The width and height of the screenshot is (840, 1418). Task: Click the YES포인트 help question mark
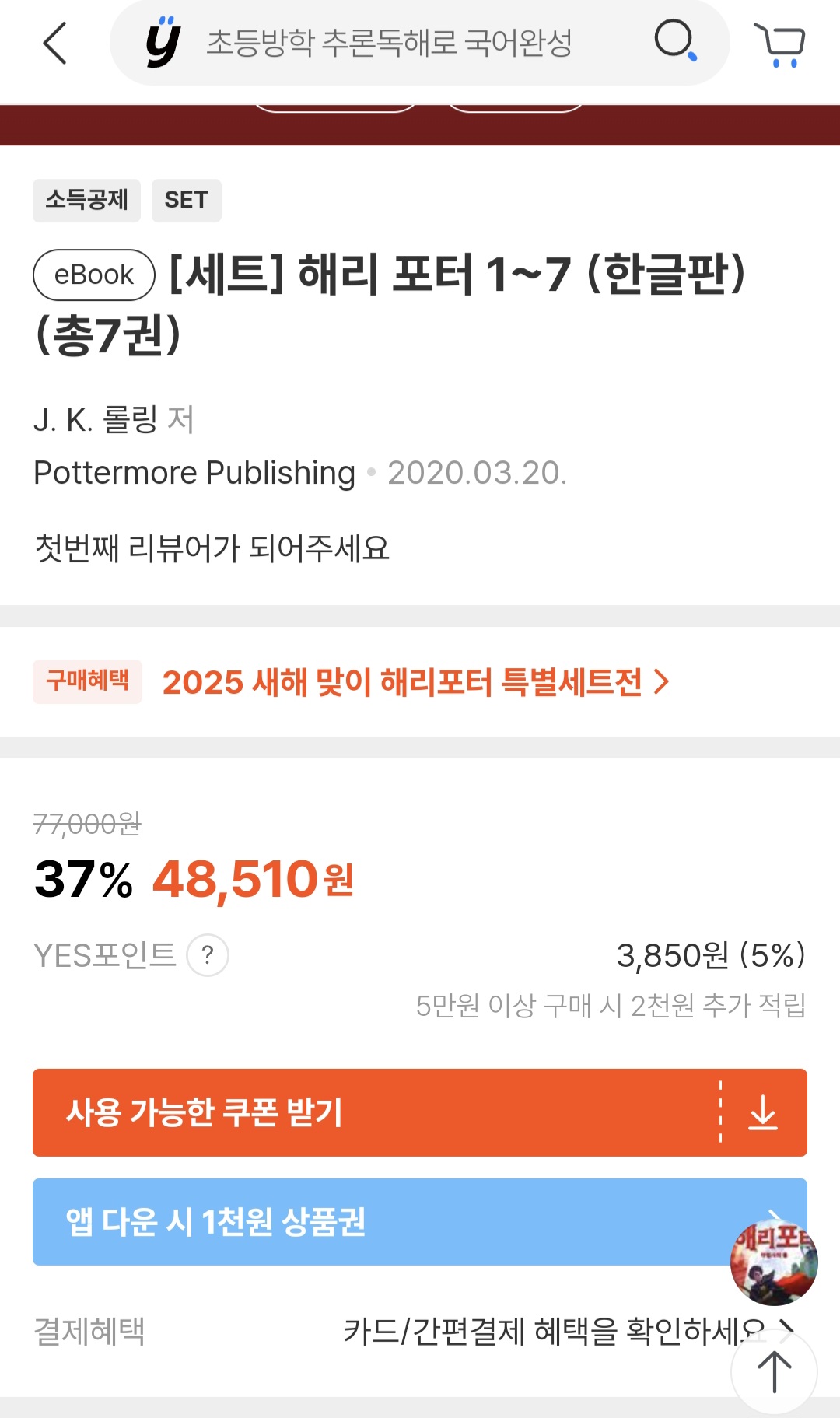pos(208,955)
